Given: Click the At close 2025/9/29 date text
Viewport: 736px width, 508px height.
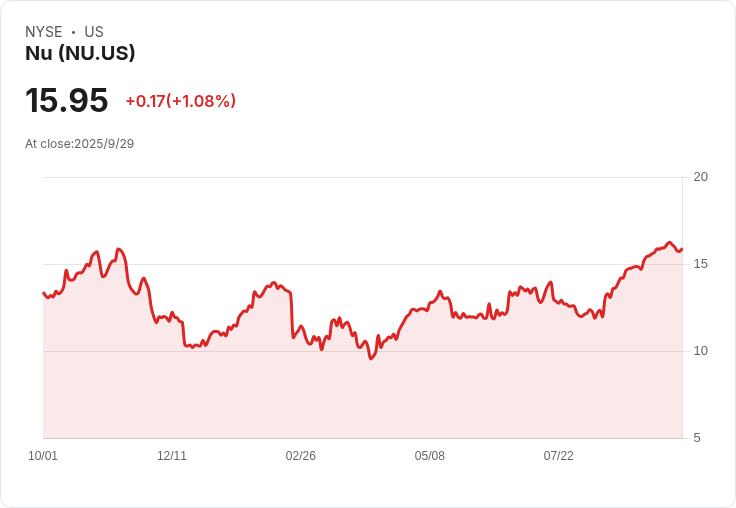Looking at the screenshot, I should point(79,143).
